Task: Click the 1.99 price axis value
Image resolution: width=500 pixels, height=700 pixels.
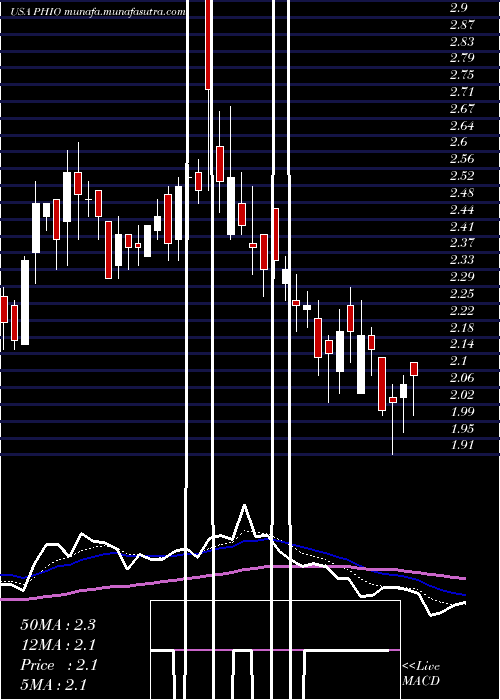Action: [x=462, y=412]
